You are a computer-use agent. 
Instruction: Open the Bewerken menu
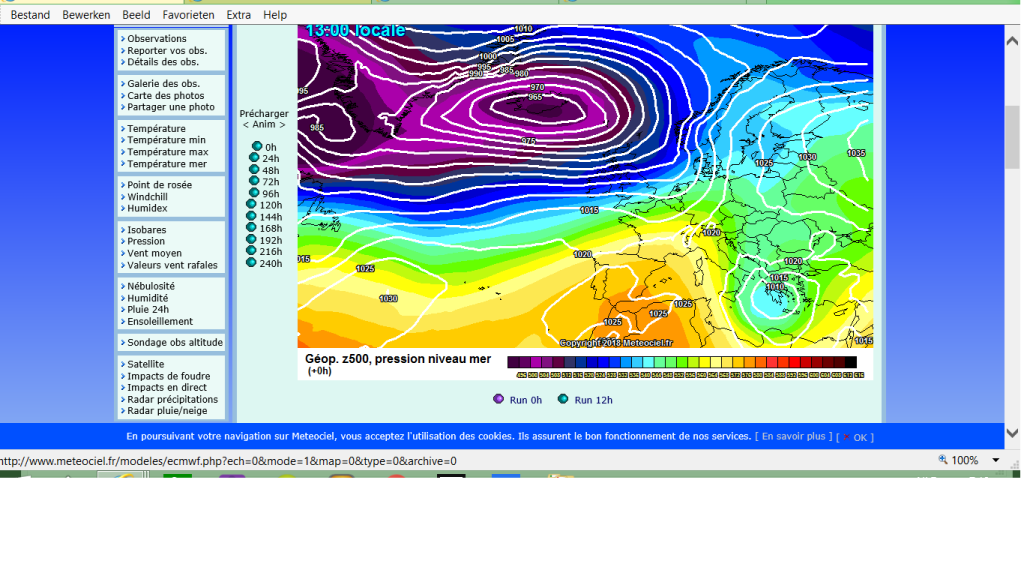(86, 14)
